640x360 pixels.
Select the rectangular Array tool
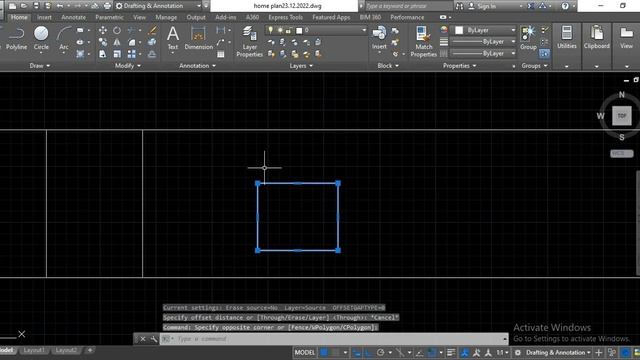pos(131,54)
